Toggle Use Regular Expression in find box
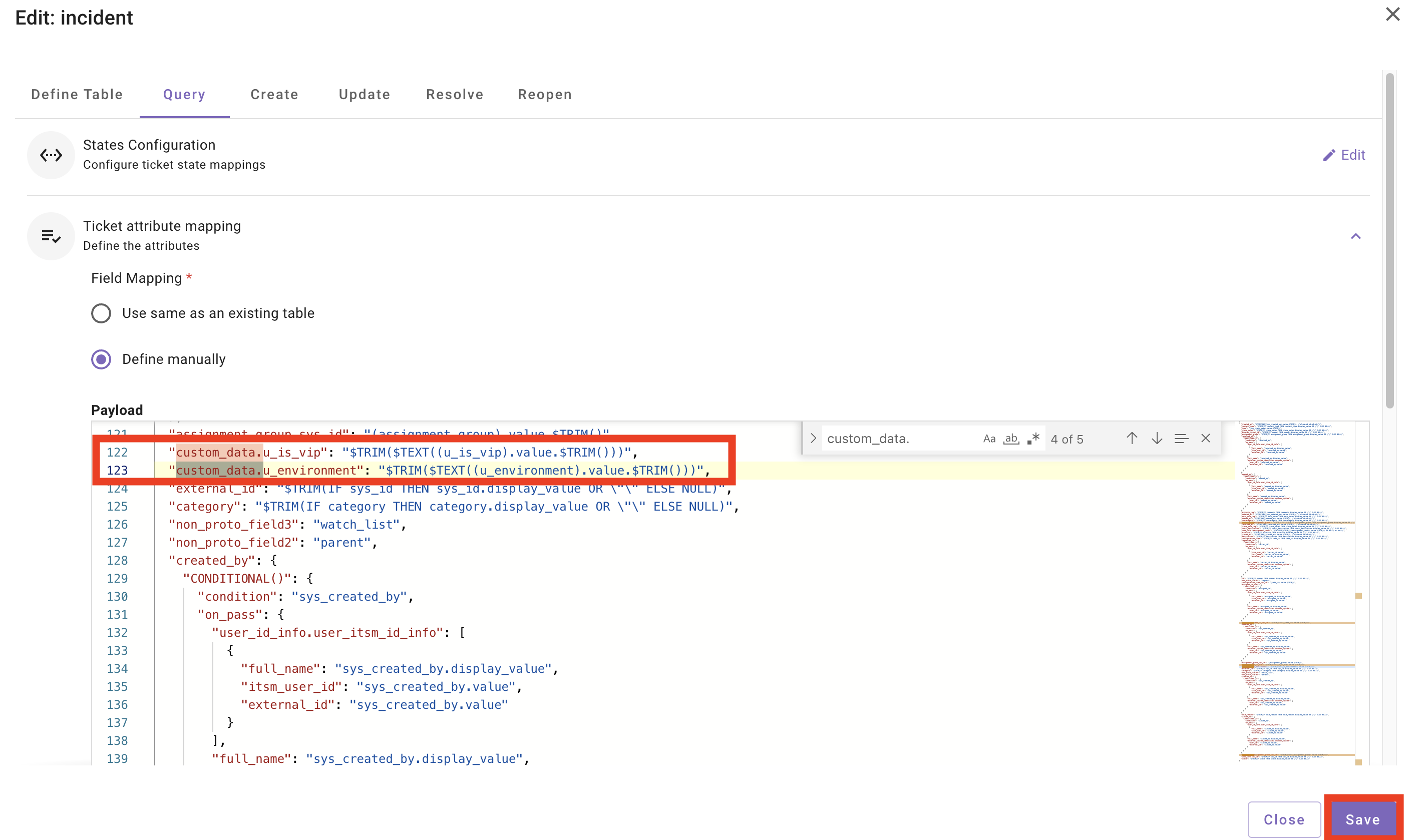The image size is (1413, 840). [x=1033, y=439]
